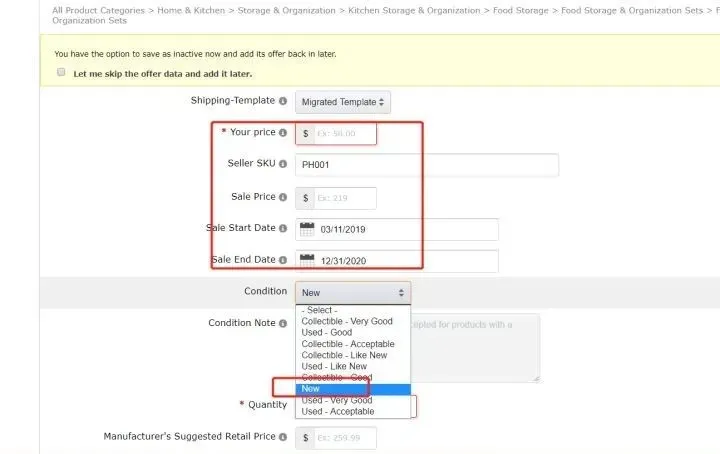Click the Seller SKU info icon
Image resolution: width=720 pixels, height=454 pixels.
pyautogui.click(x=283, y=164)
